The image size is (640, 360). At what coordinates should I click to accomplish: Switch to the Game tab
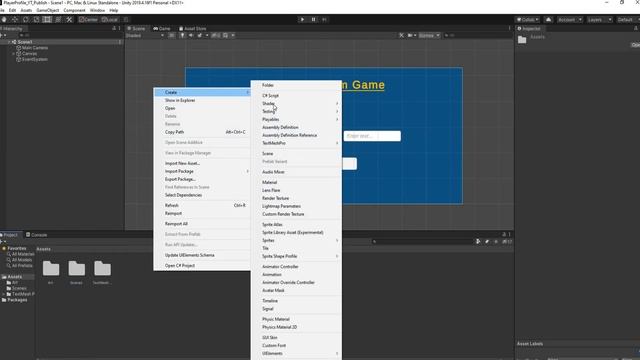tap(162, 29)
